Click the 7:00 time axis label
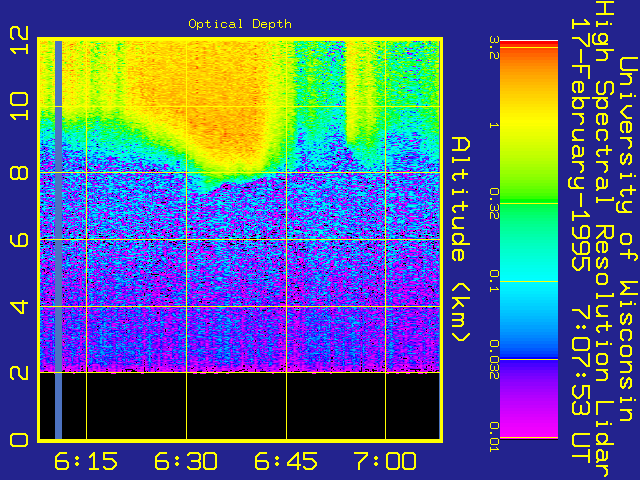The height and width of the screenshot is (480, 640). point(385,461)
